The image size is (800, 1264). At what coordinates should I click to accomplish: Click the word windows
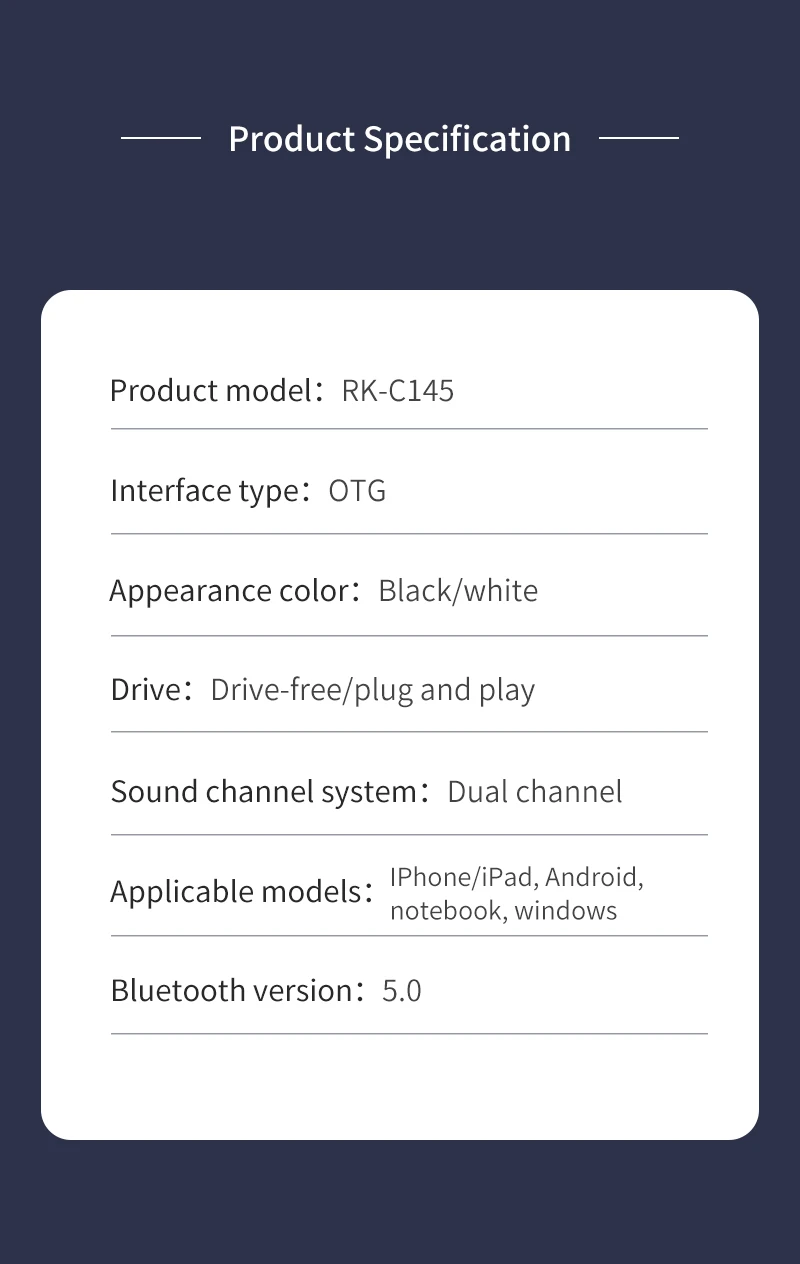click(566, 911)
